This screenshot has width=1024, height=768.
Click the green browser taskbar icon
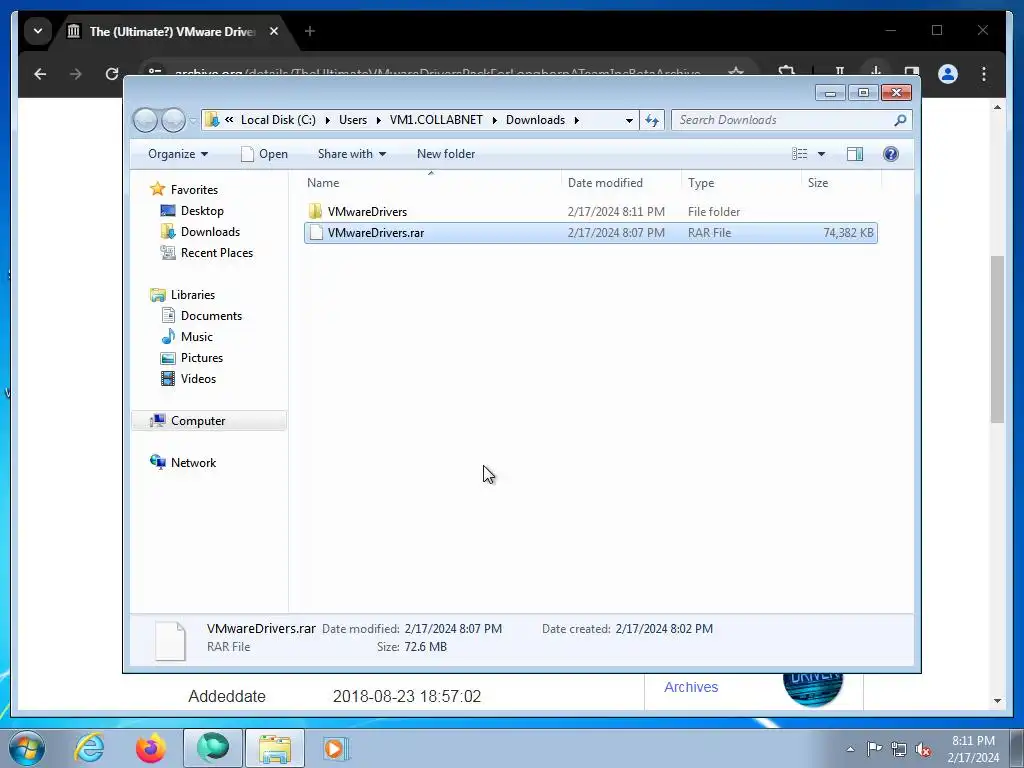pos(213,748)
